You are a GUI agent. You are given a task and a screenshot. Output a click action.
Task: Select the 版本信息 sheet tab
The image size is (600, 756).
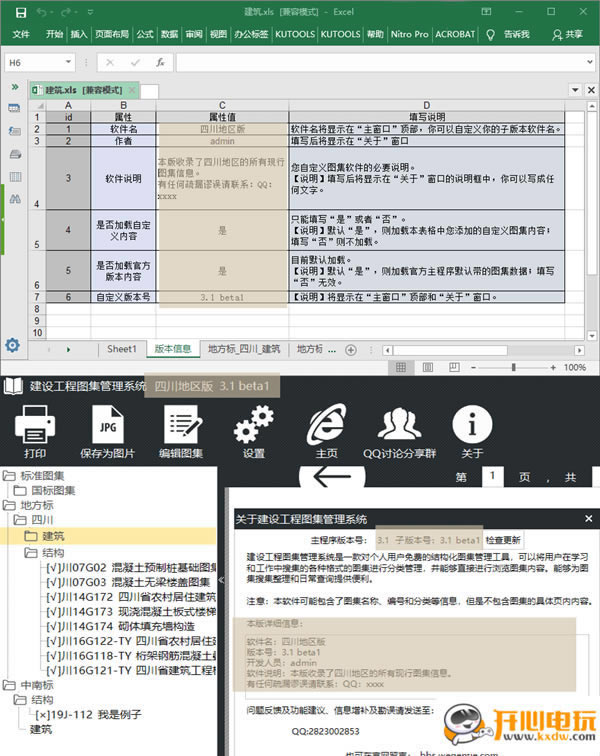[x=173, y=349]
